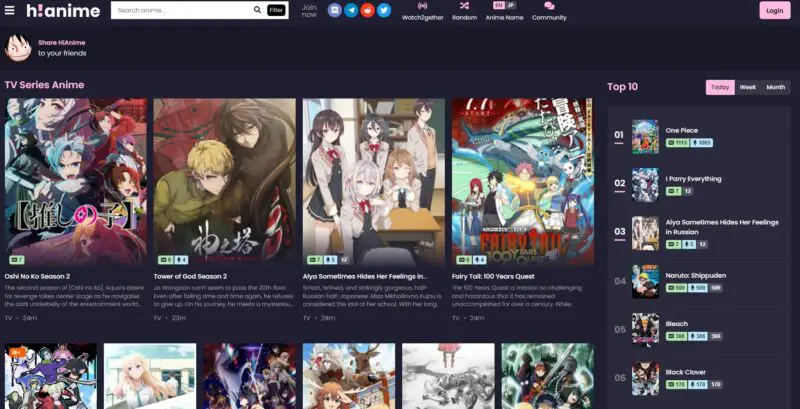This screenshot has width=800, height=409.
Task: Open the Reddit join link
Action: pos(367,10)
